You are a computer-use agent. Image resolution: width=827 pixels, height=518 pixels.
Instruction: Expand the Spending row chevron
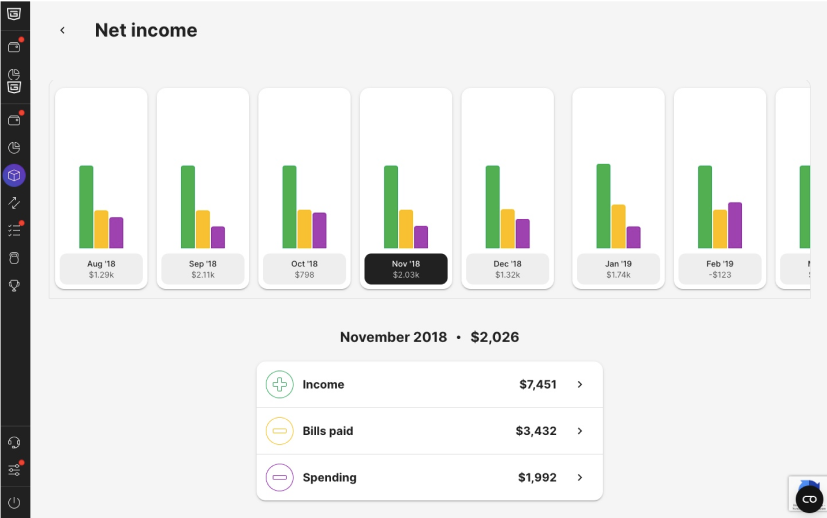click(x=580, y=477)
